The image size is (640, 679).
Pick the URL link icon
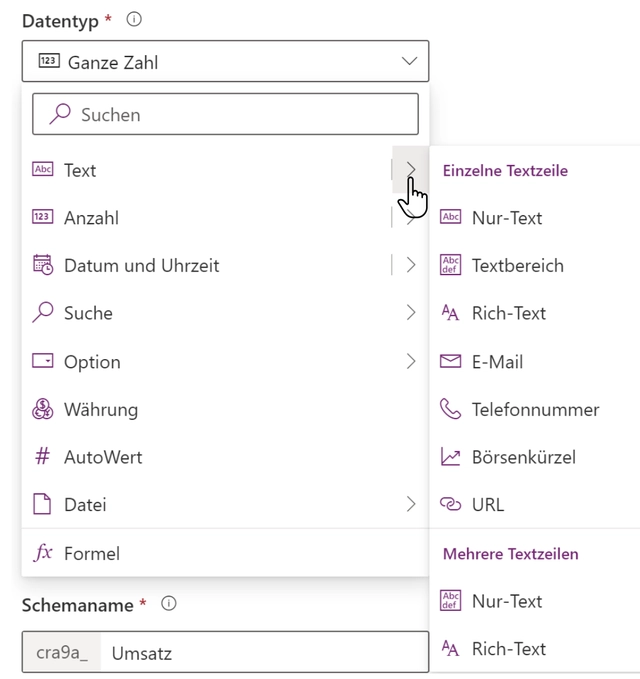point(450,504)
